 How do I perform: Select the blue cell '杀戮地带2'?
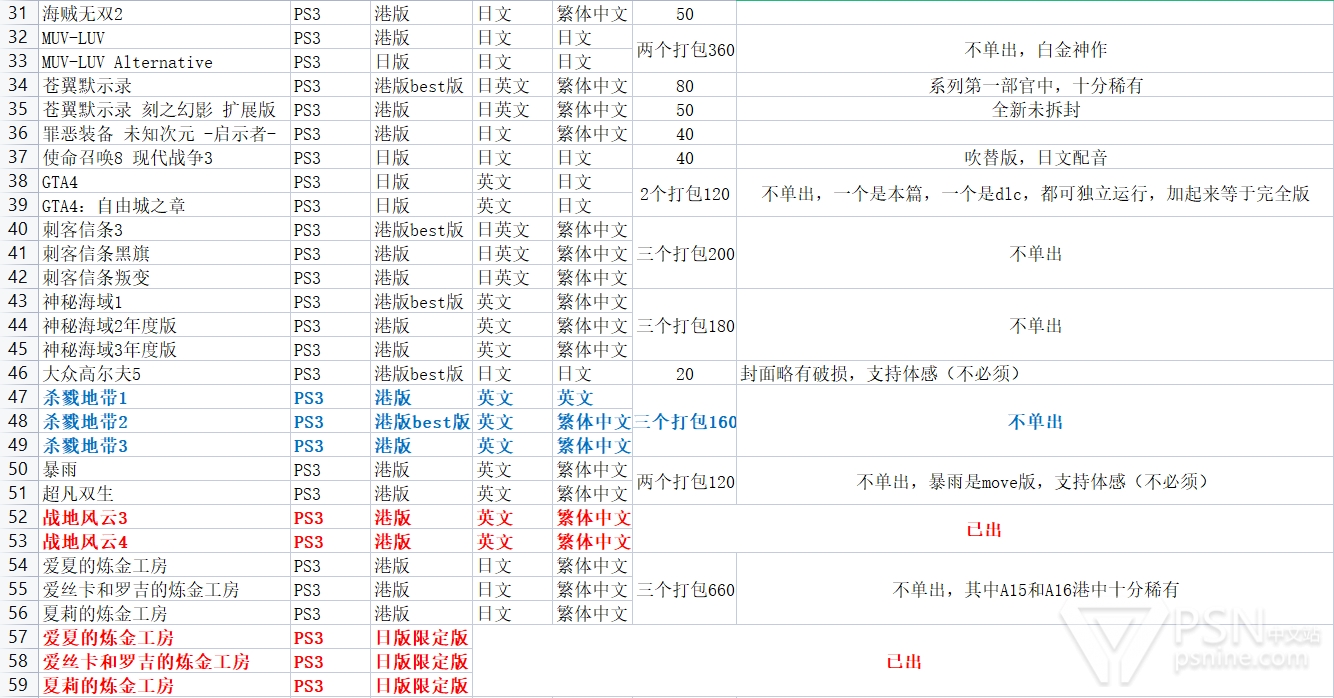coord(164,422)
